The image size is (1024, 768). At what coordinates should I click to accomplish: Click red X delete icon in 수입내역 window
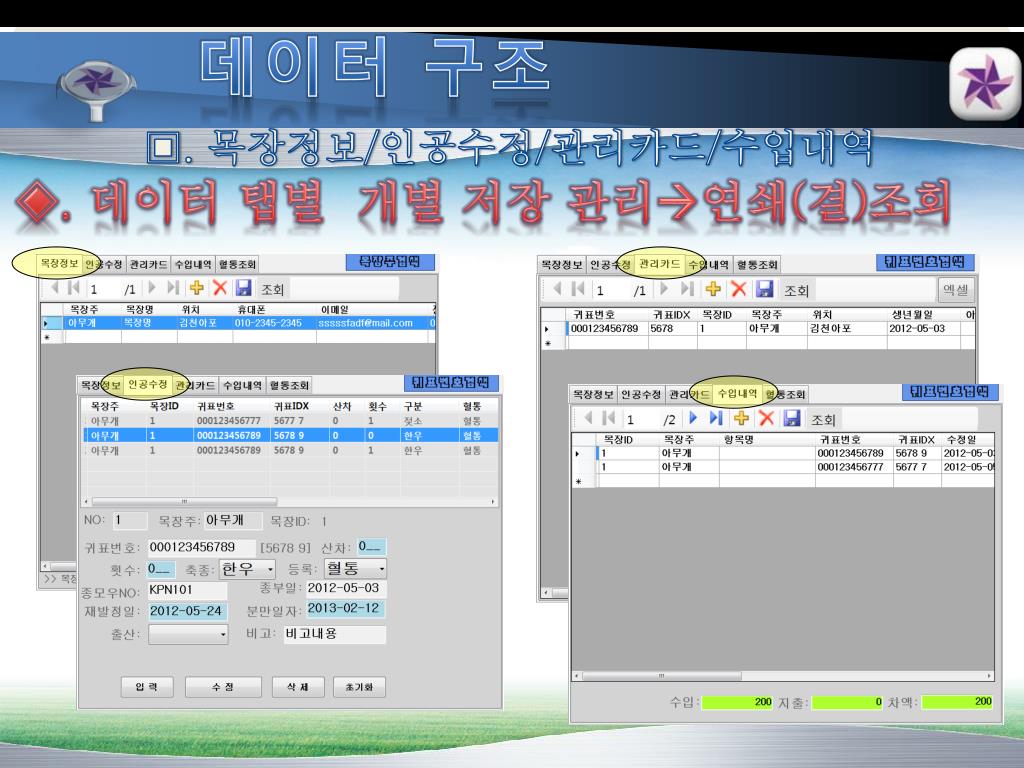pyautogui.click(x=766, y=418)
